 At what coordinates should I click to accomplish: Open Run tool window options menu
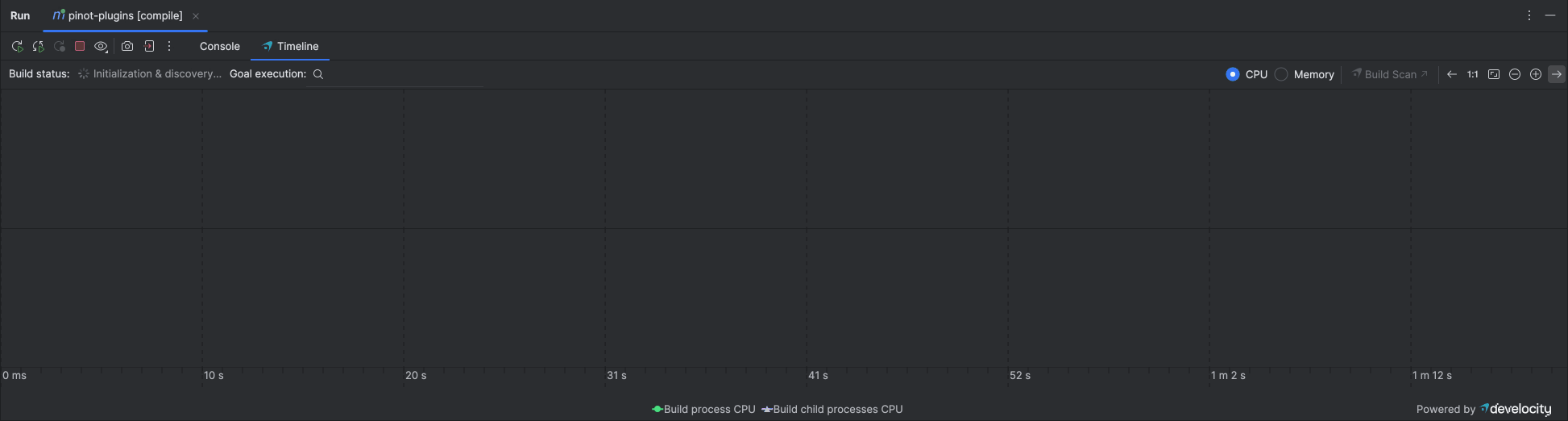pyautogui.click(x=1529, y=15)
